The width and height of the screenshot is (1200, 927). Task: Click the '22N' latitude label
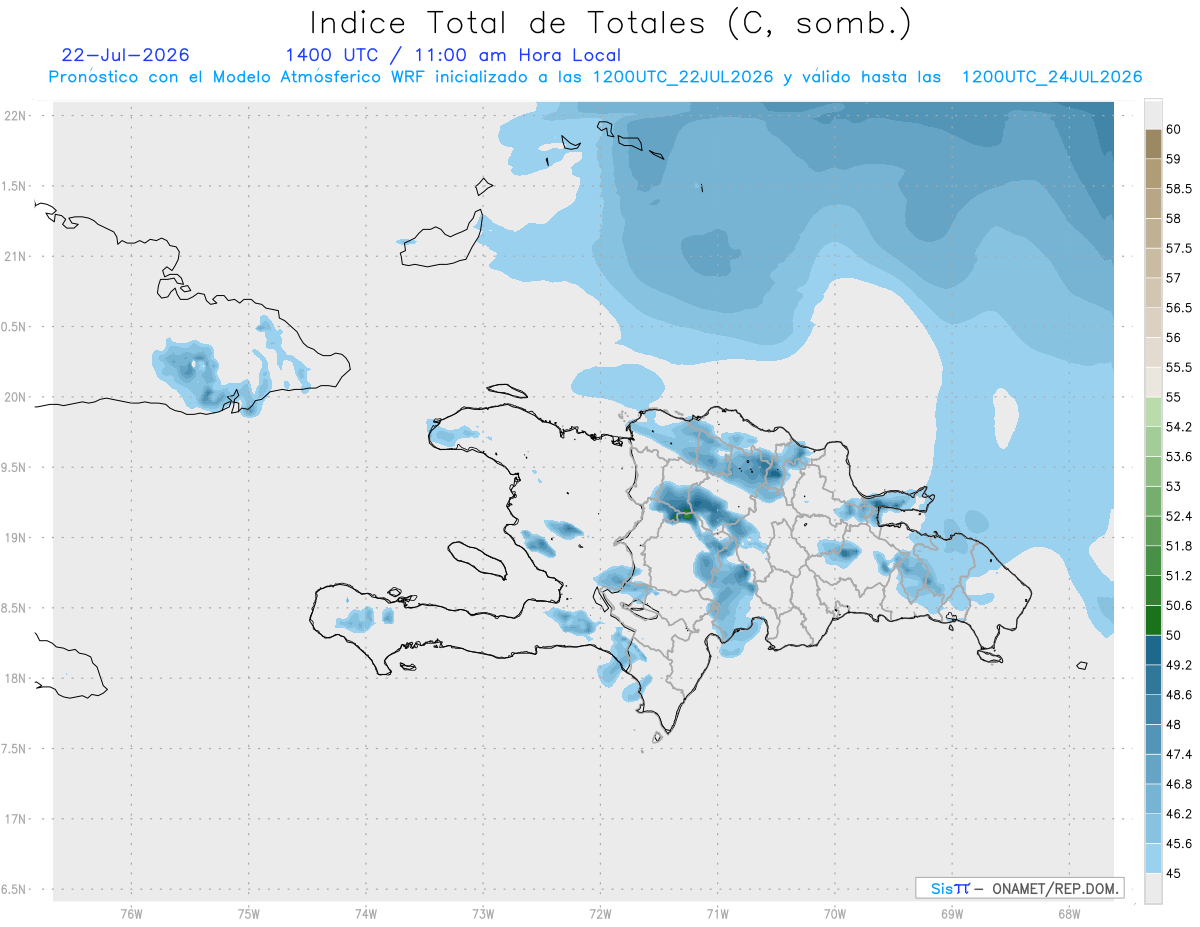point(14,115)
